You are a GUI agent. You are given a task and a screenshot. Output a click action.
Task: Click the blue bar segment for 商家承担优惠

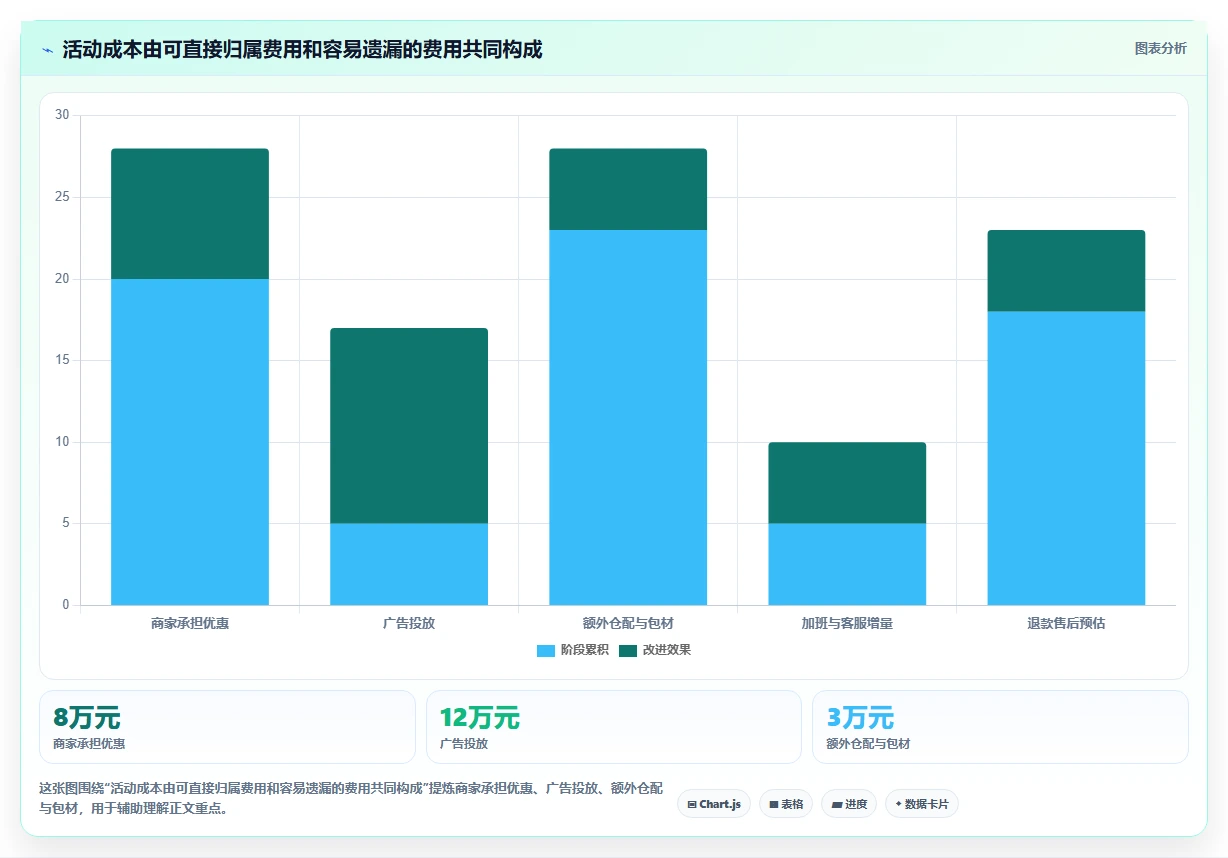pos(190,442)
